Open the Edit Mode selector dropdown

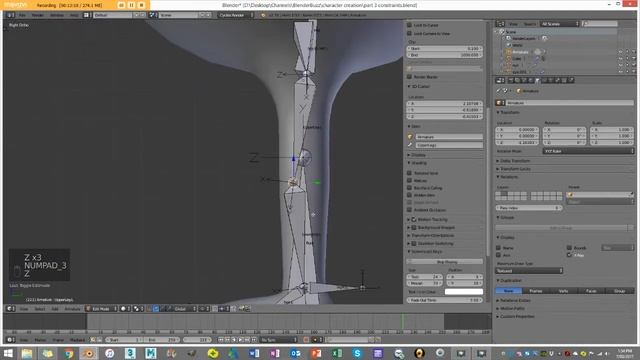[101, 309]
